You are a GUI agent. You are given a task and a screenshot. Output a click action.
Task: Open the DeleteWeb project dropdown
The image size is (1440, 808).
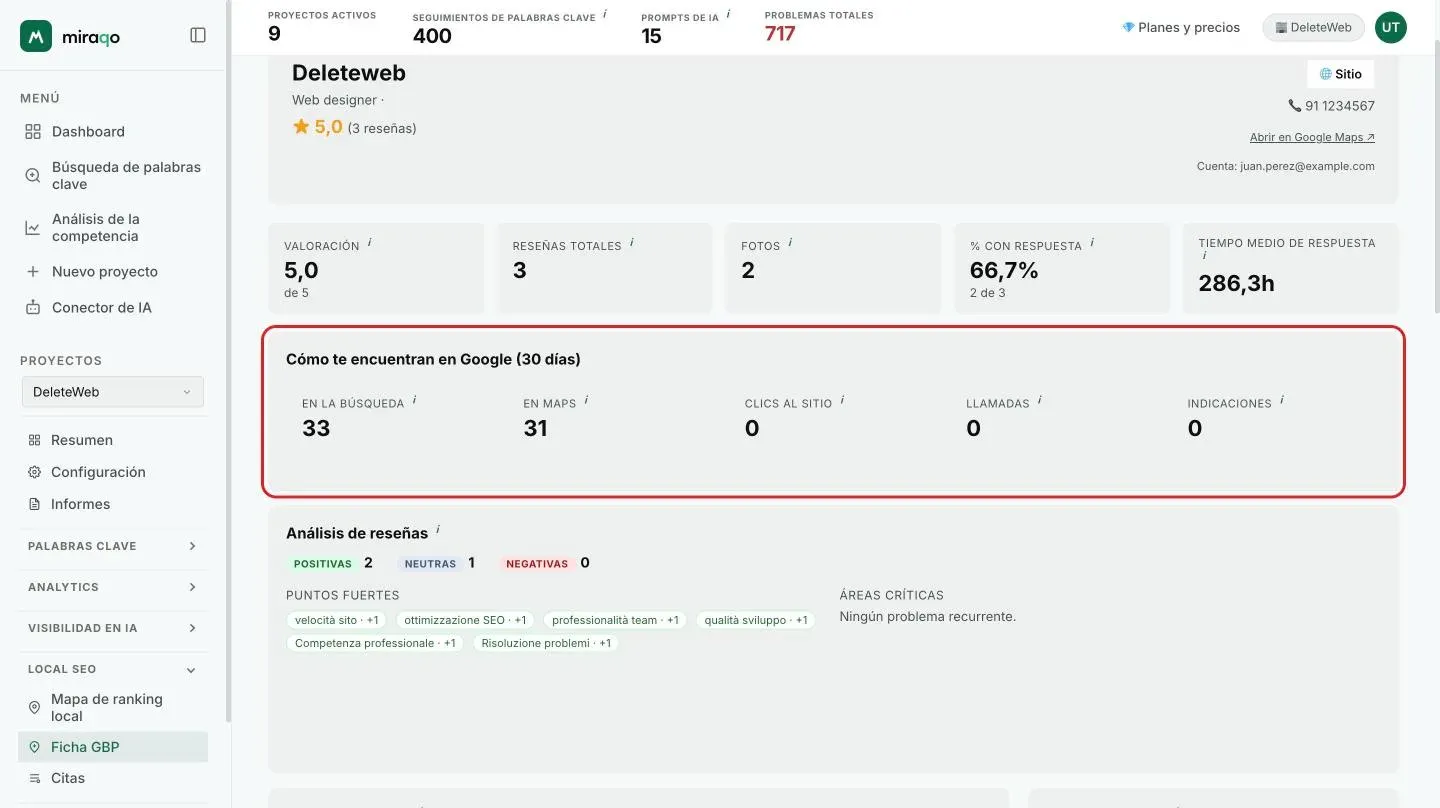(113, 392)
